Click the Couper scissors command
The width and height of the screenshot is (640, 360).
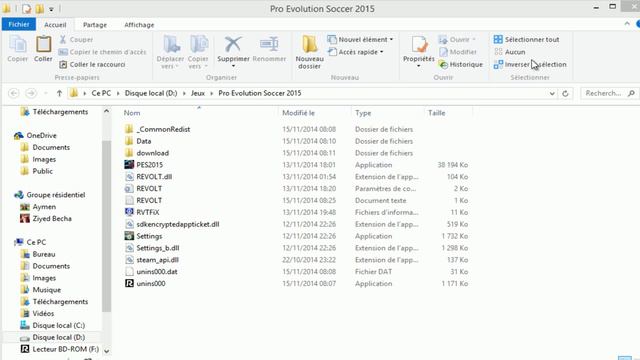click(76, 40)
